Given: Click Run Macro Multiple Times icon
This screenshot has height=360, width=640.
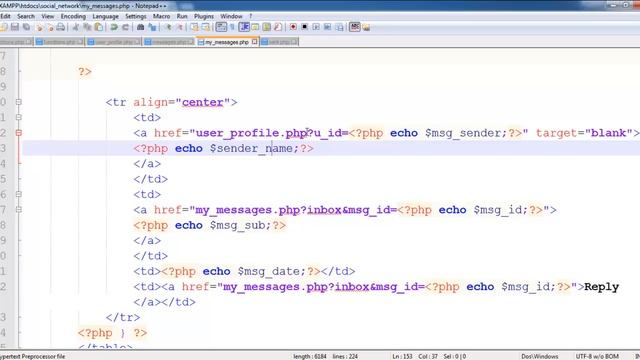Looking at the screenshot, I should pos(327,27).
